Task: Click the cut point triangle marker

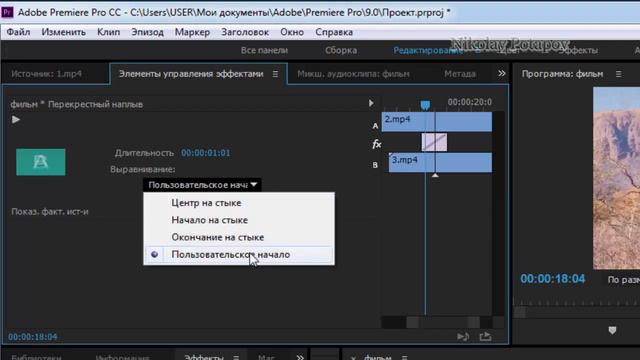Action: pyautogui.click(x=435, y=175)
